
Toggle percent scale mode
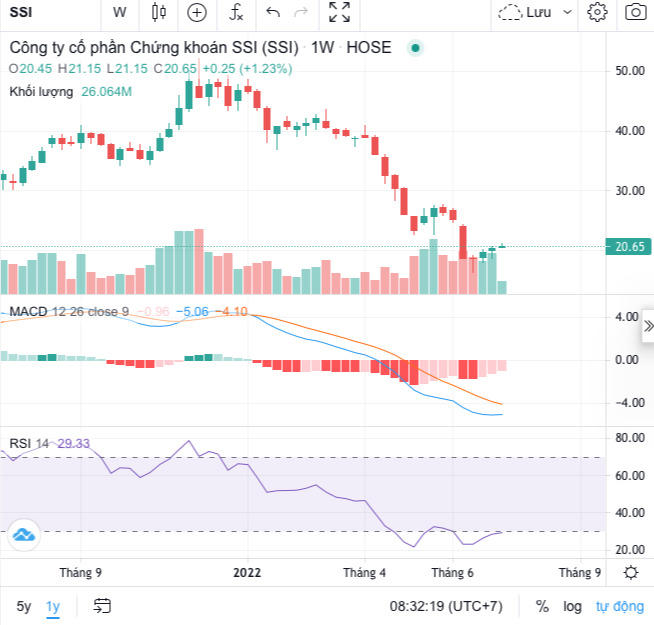tap(542, 606)
